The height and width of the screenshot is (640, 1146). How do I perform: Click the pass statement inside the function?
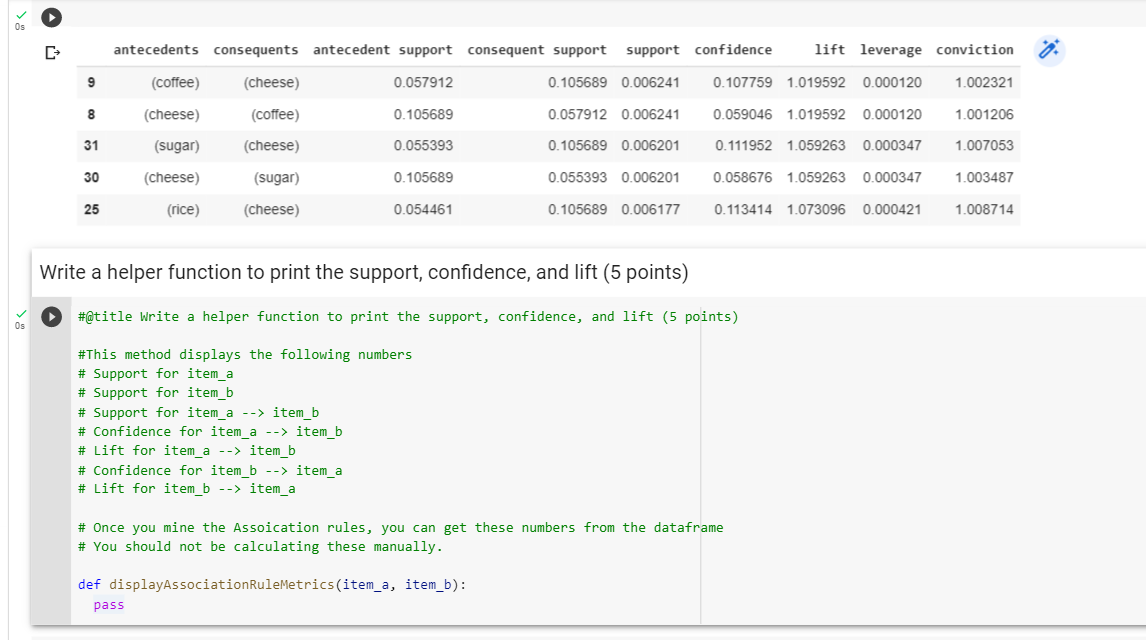point(110,604)
